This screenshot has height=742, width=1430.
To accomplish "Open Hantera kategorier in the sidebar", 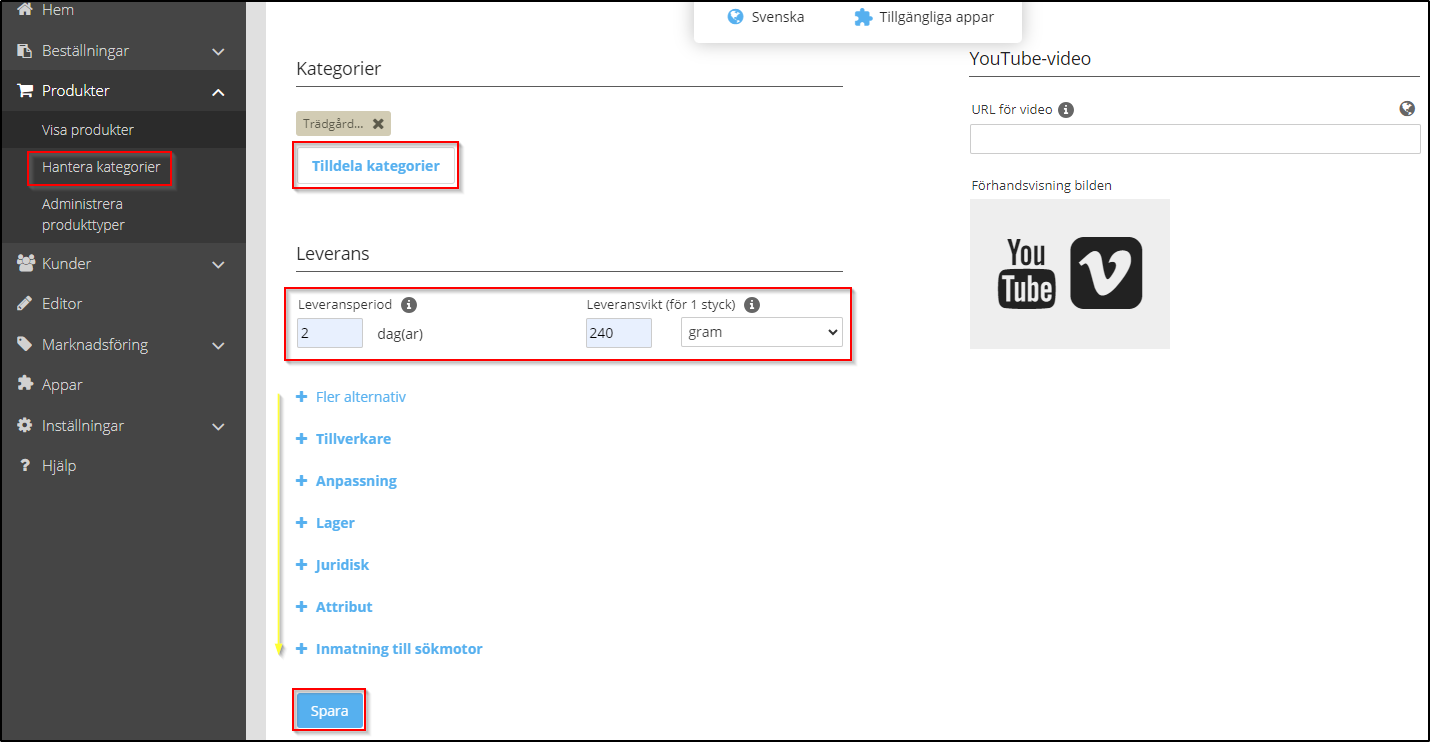I will 101,167.
